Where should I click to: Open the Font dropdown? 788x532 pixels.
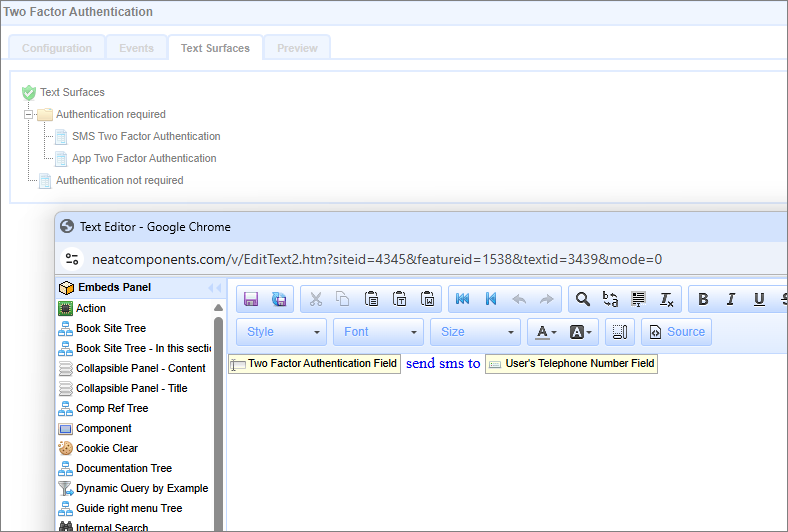(x=379, y=332)
